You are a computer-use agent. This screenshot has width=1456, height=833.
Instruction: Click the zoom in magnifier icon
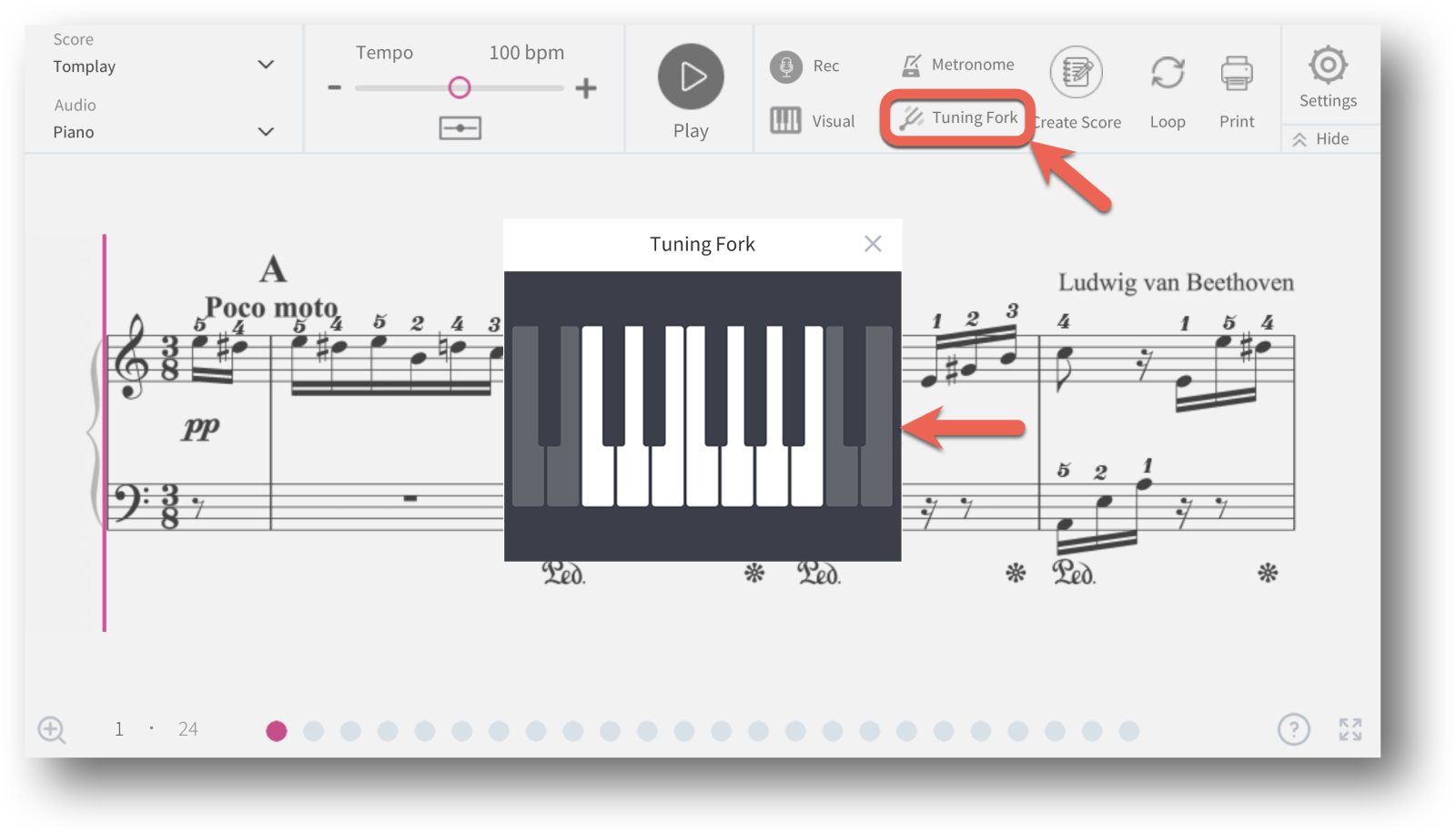[52, 729]
